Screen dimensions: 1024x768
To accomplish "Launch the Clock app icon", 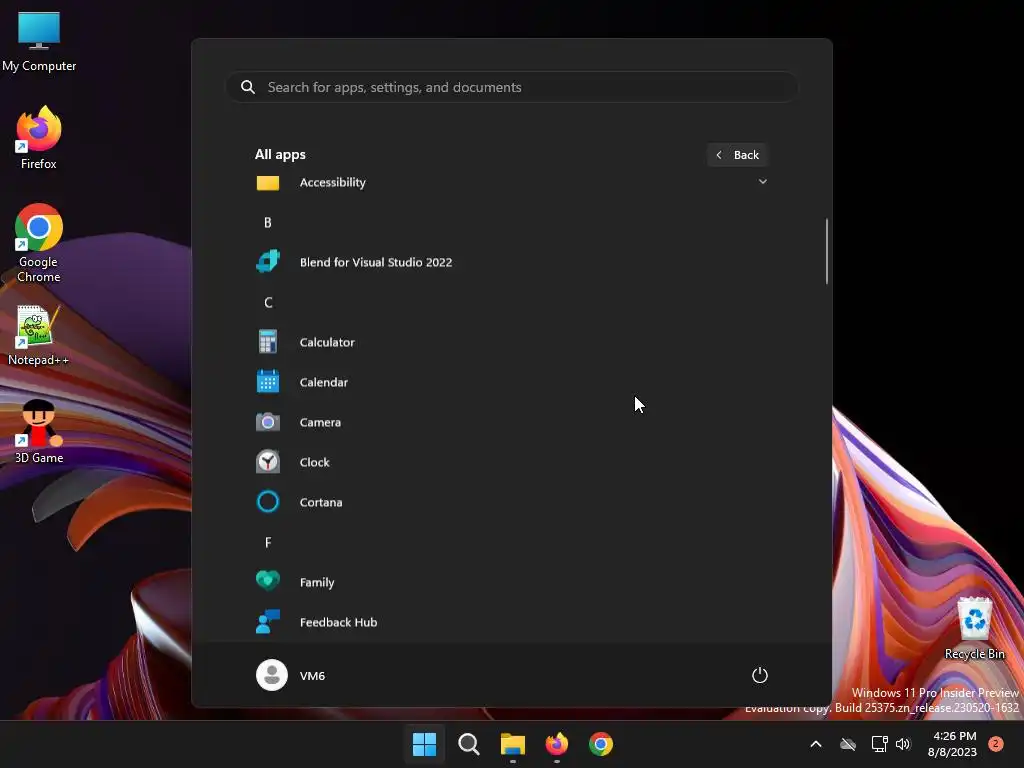I will click(x=268, y=462).
